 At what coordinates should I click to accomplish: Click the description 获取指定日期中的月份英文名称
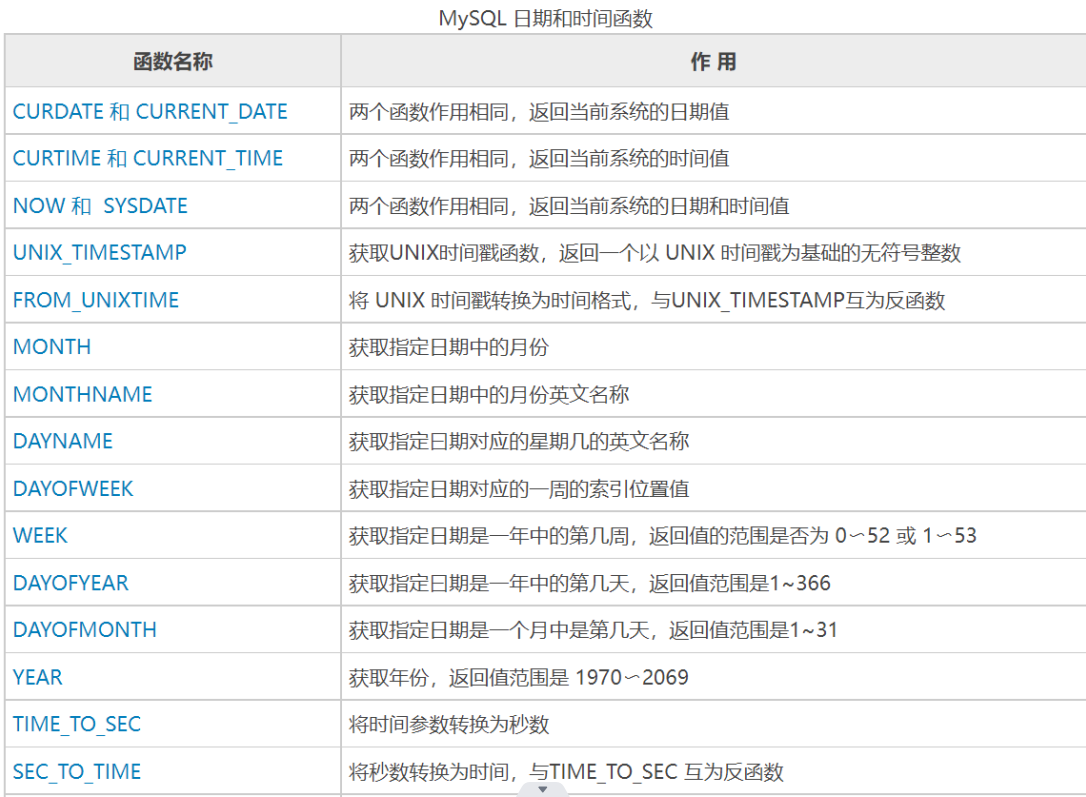click(x=489, y=394)
